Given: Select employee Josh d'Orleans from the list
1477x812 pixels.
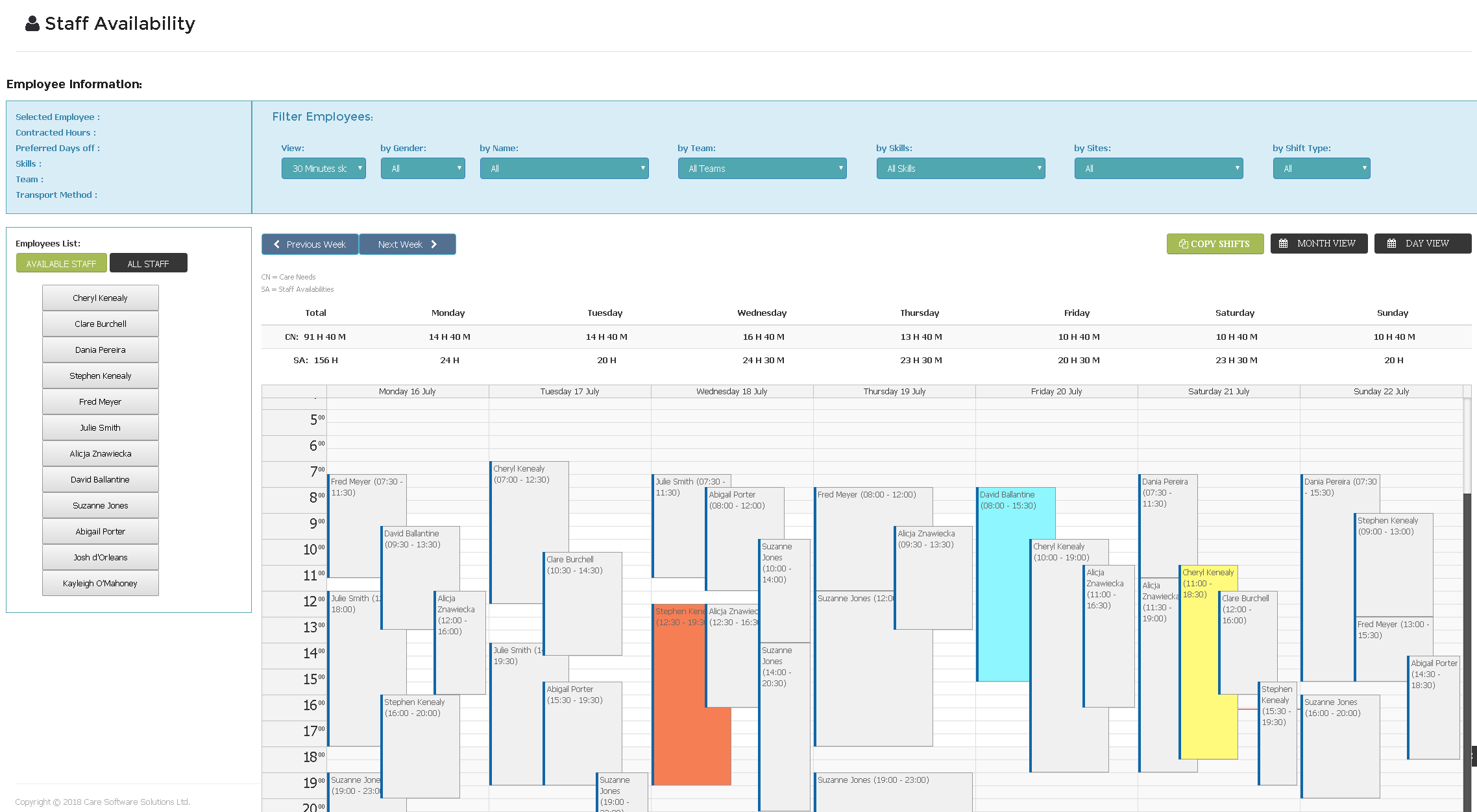Looking at the screenshot, I should coord(101,558).
